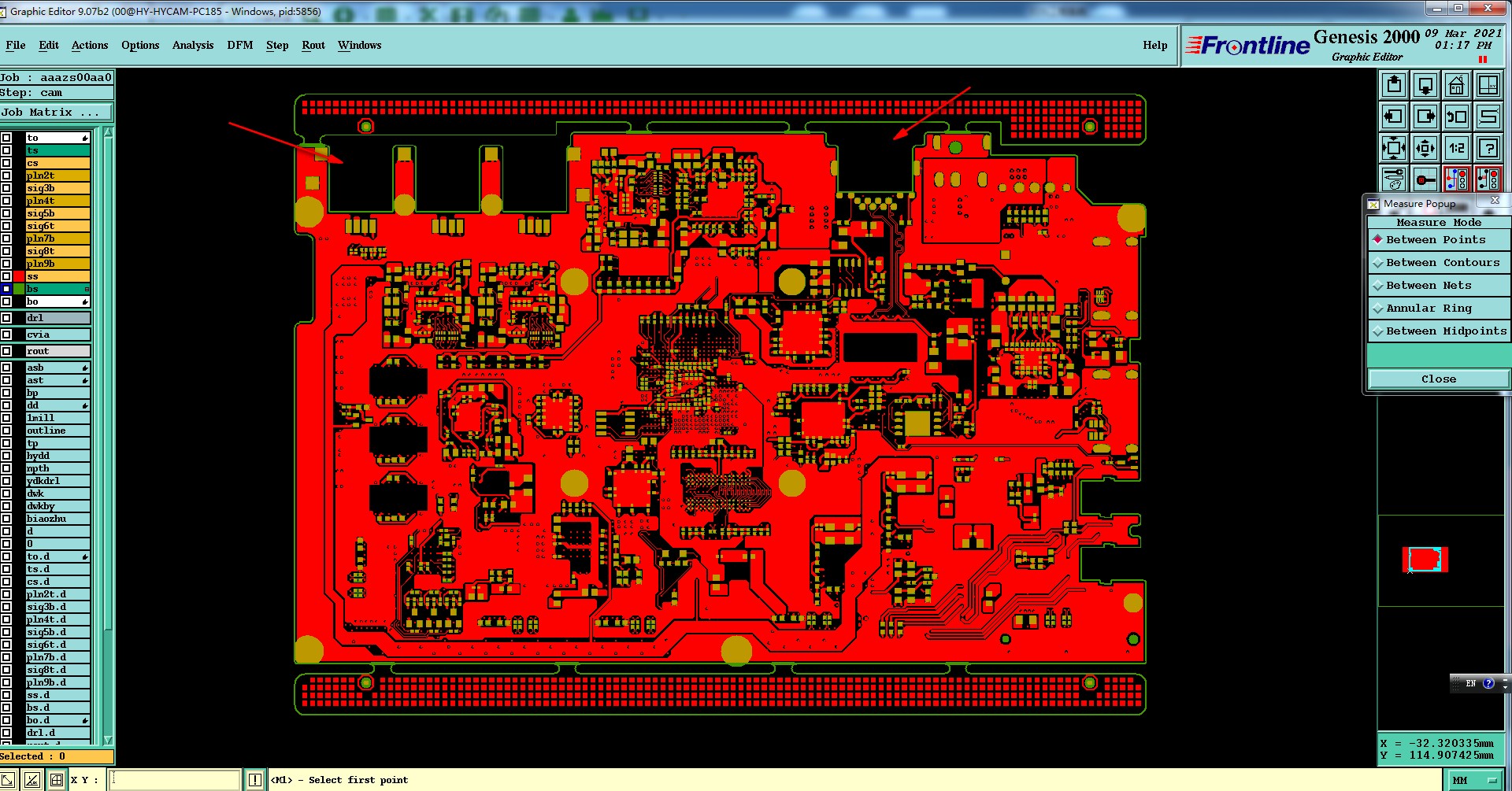
Task: Select the sig3b layer row
Action: [x=57, y=188]
